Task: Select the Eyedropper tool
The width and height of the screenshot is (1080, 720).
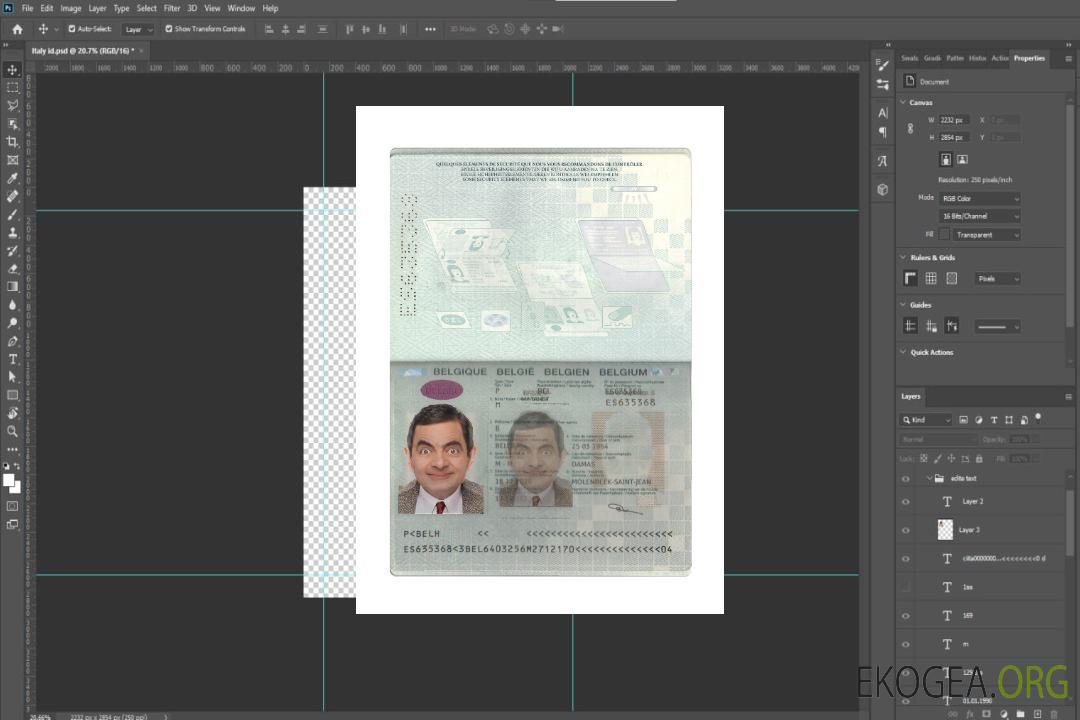Action: (x=12, y=178)
